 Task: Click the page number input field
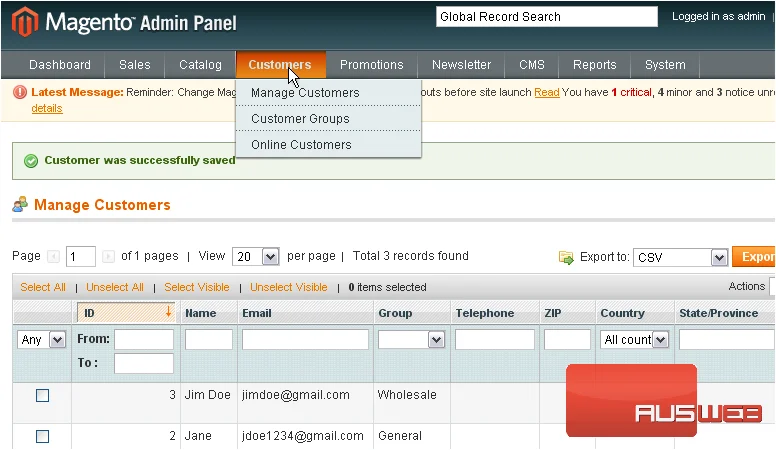coord(81,256)
